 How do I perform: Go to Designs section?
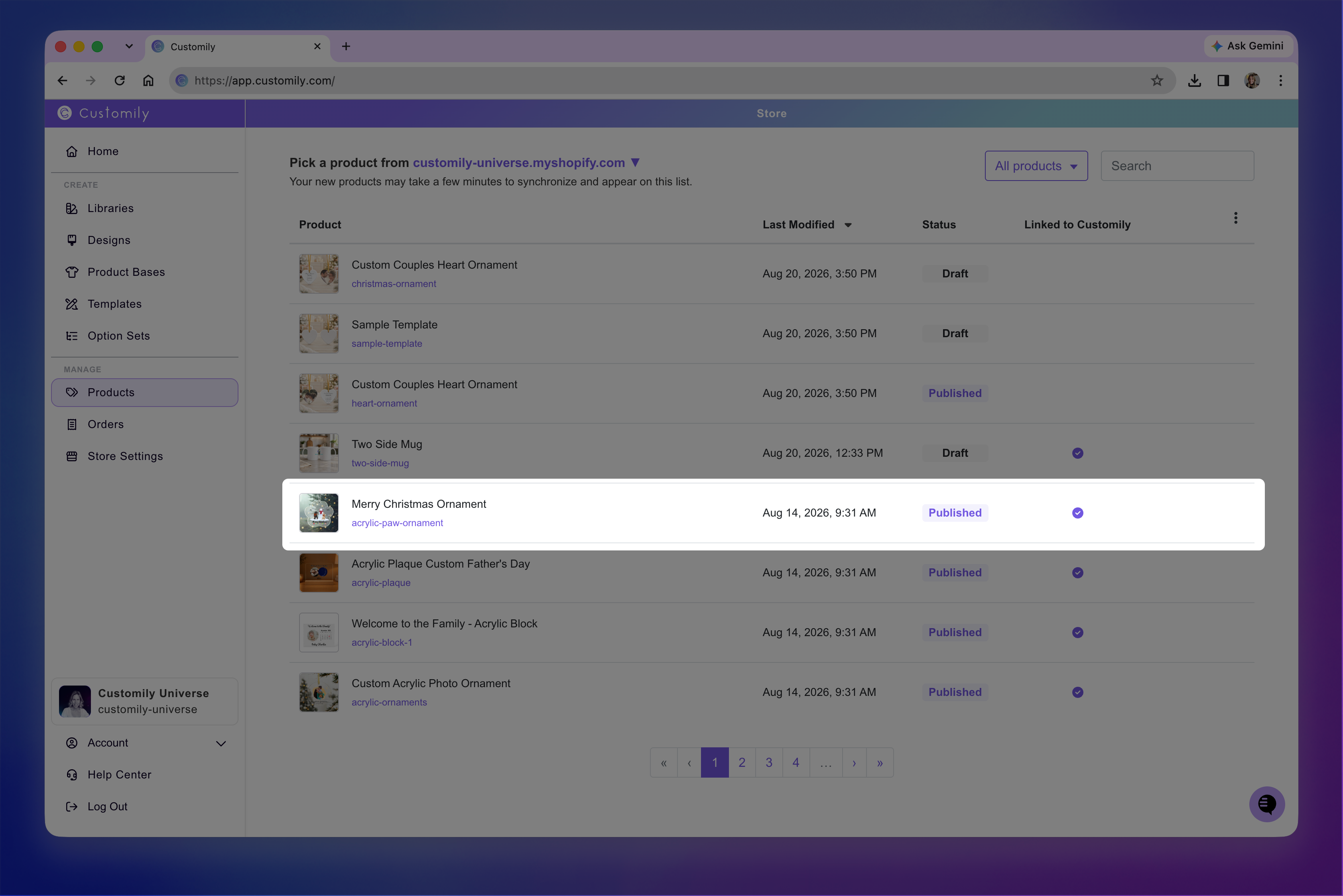tap(145, 240)
